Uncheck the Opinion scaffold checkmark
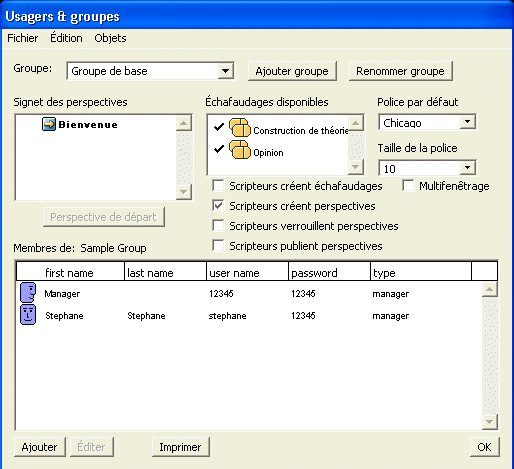This screenshot has width=514, height=469. pos(219,149)
